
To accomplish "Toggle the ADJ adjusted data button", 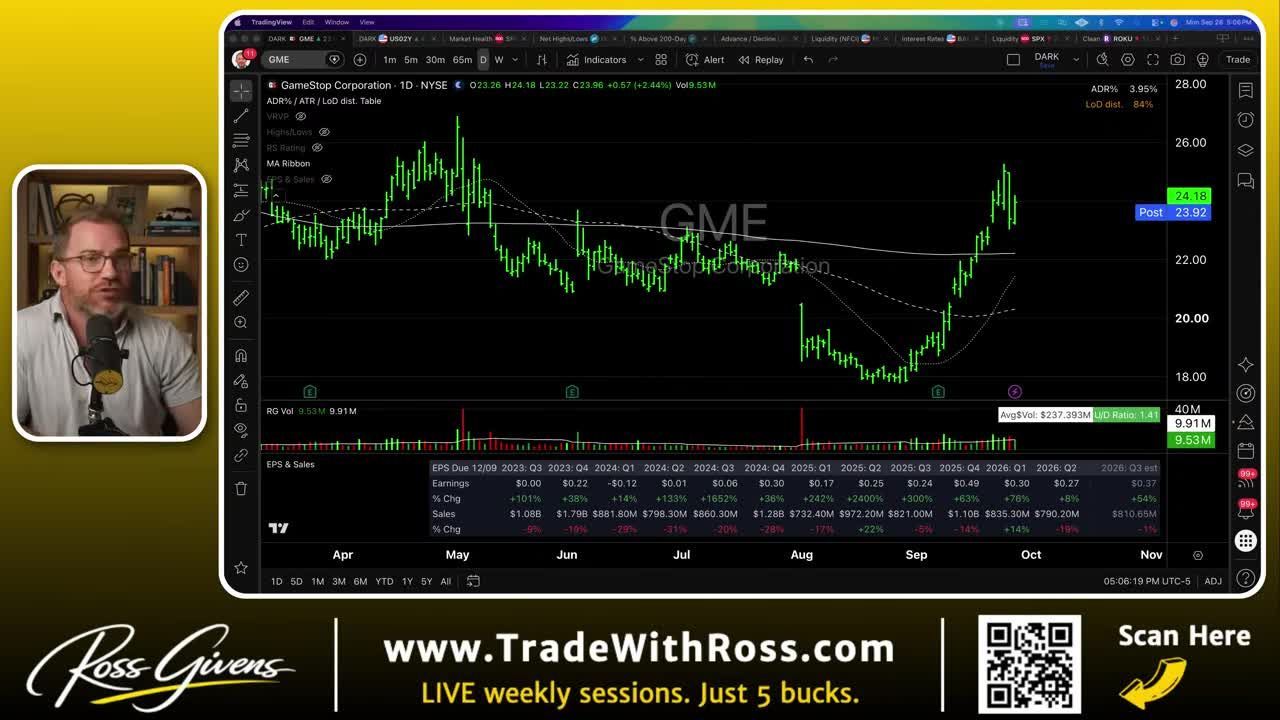I will (x=1213, y=581).
